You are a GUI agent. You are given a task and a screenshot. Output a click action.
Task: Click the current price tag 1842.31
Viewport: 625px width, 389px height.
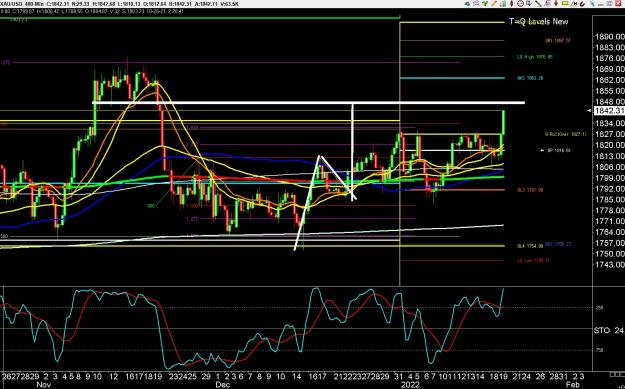click(x=609, y=111)
